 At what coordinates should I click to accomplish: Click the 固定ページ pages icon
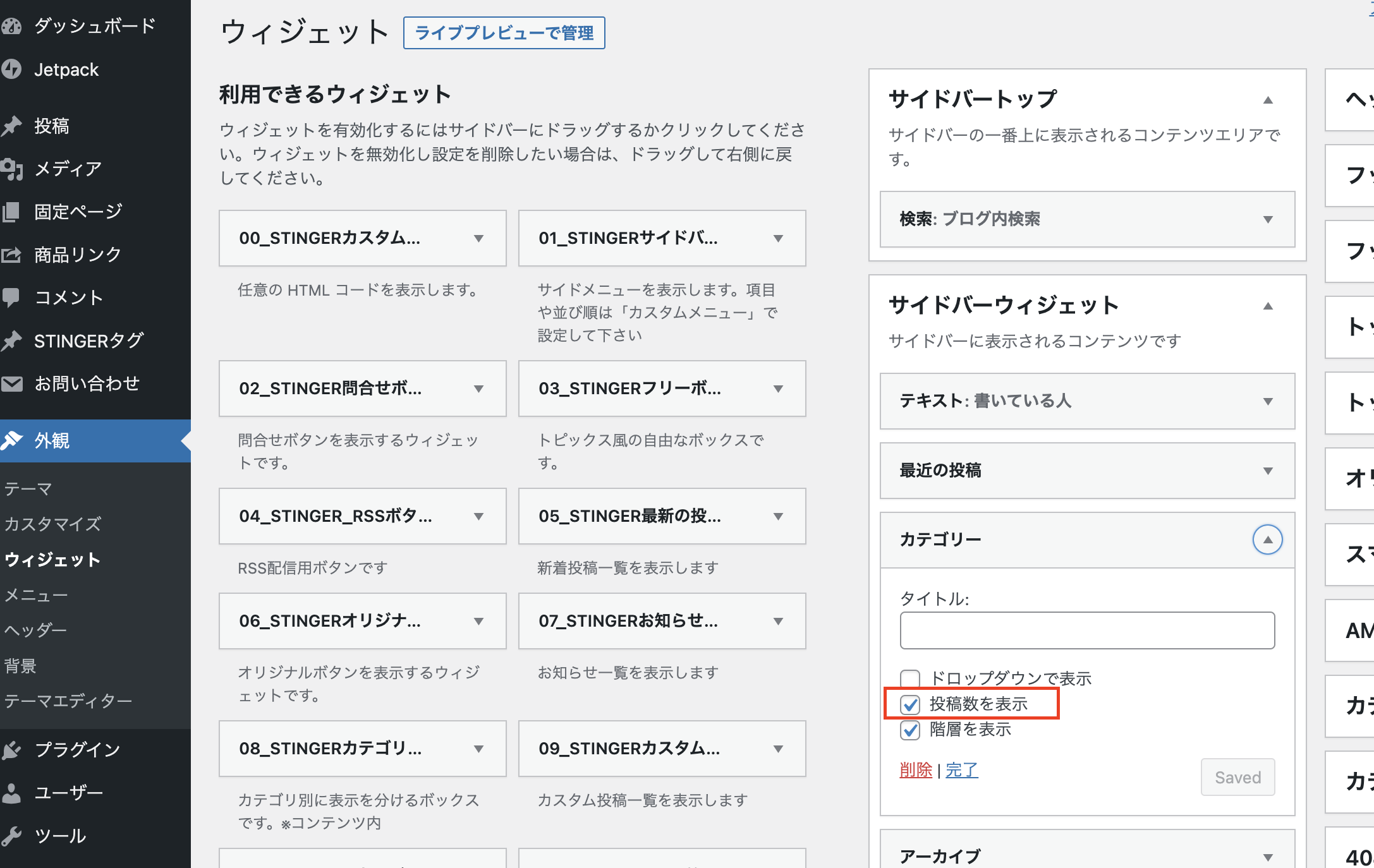coord(11,212)
